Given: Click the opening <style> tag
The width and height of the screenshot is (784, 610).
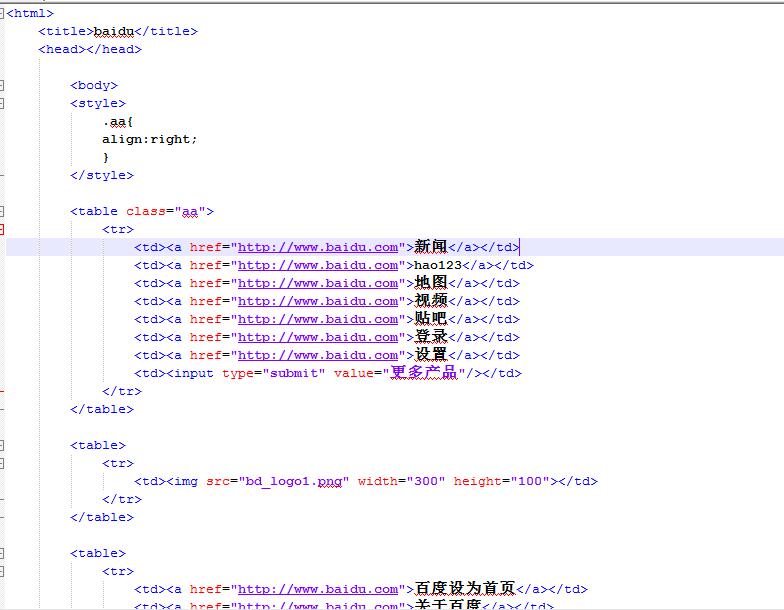Looking at the screenshot, I should tap(98, 104).
